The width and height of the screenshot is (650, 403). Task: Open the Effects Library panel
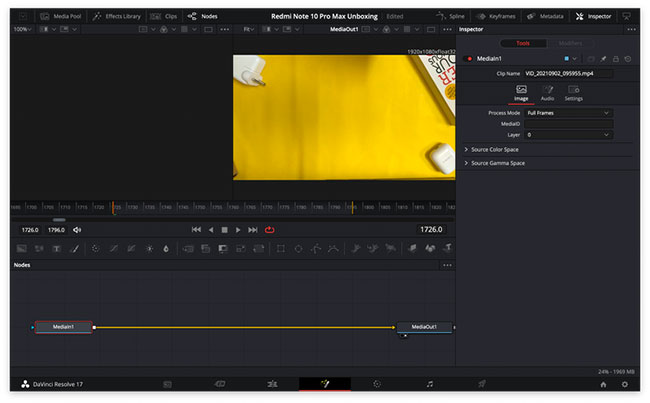[117, 16]
